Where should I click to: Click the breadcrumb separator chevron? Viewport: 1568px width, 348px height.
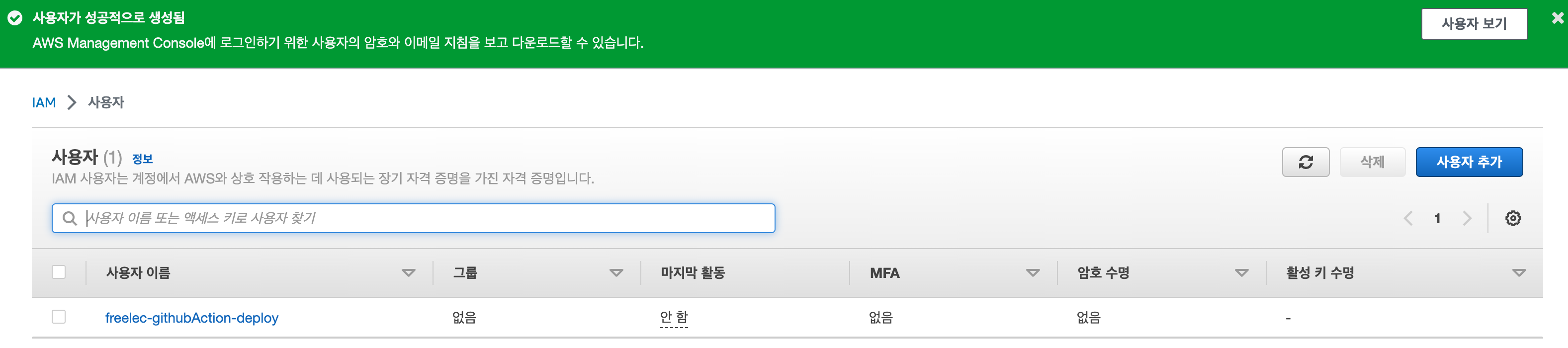[72, 102]
